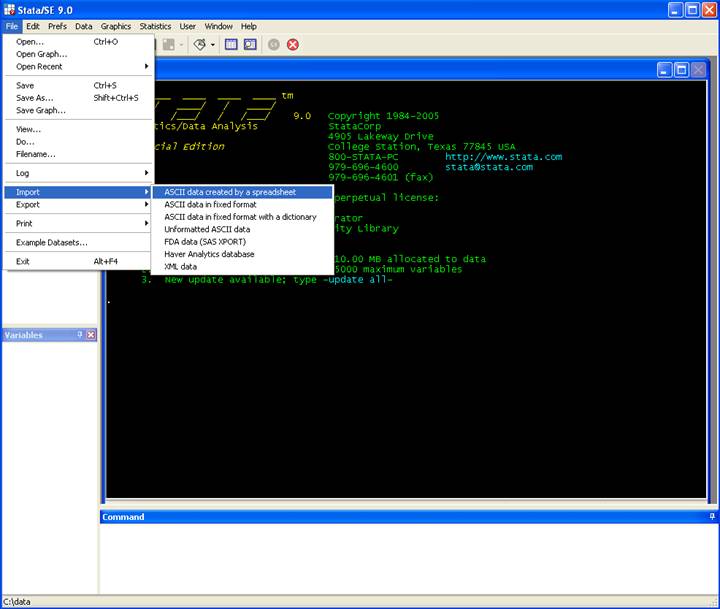Click the Data Editor toolbar icon
The height and width of the screenshot is (609, 720).
click(x=231, y=44)
